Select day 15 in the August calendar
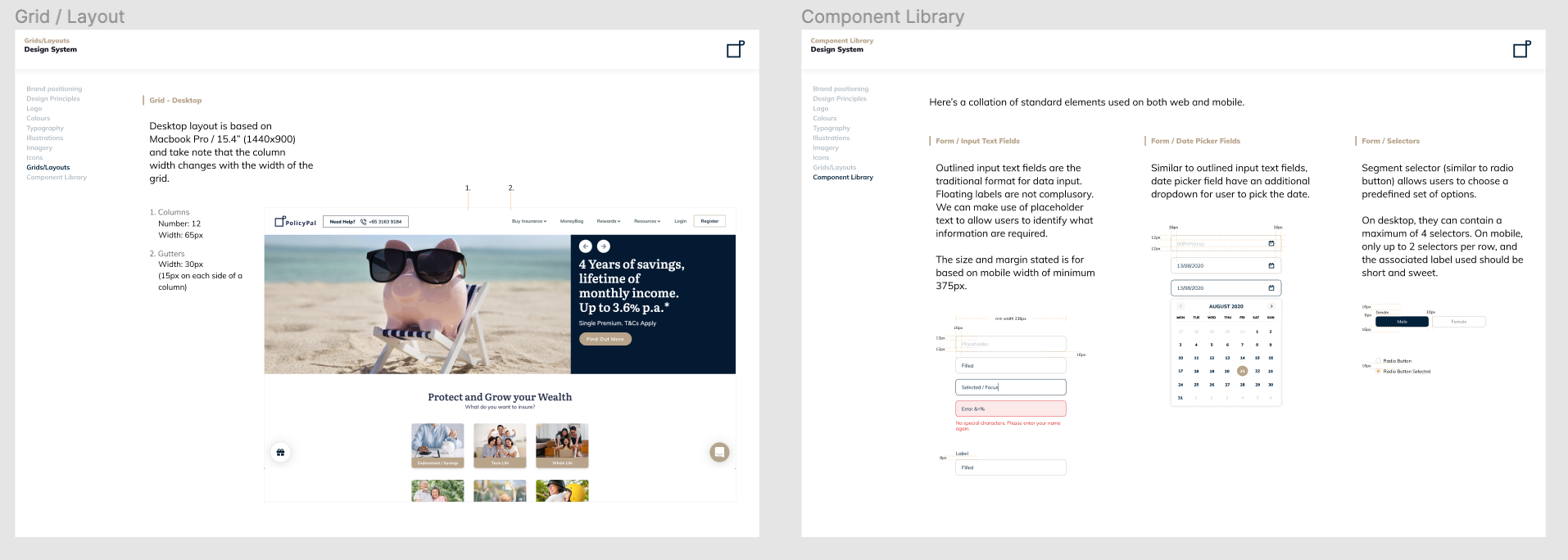The height and width of the screenshot is (560, 1568). click(1257, 358)
